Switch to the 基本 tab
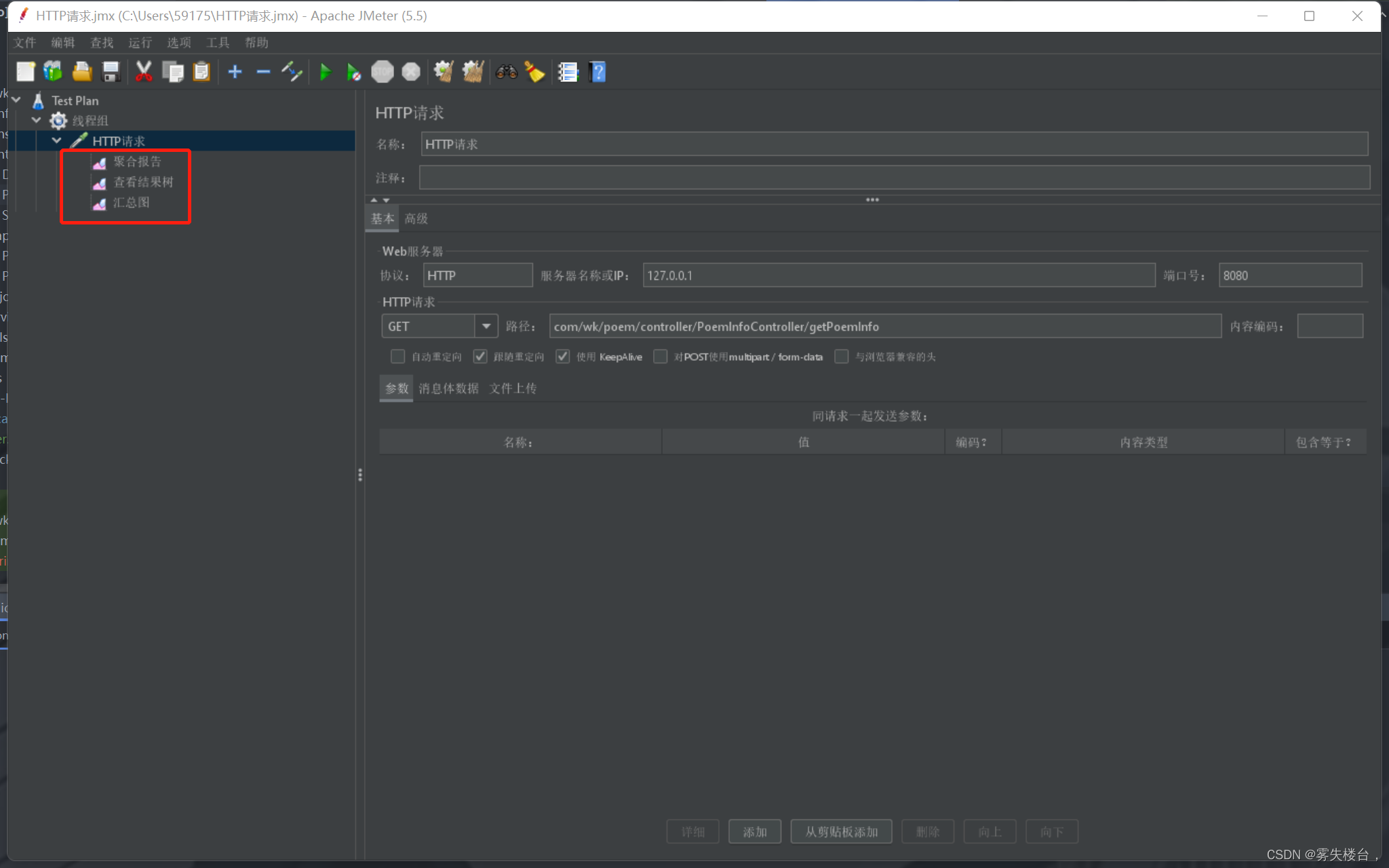Image resolution: width=1389 pixels, height=868 pixels. (383, 218)
